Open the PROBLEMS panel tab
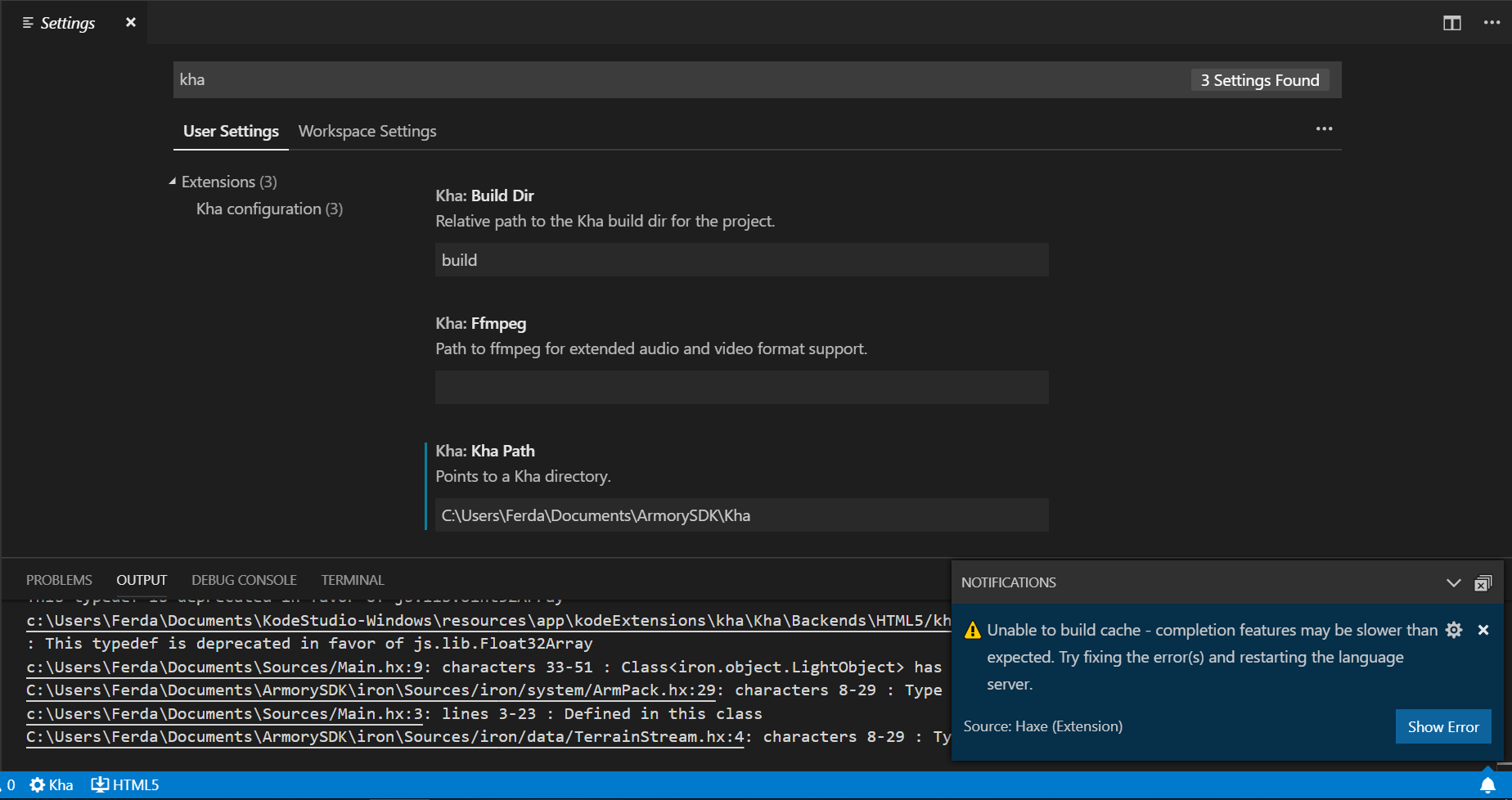The image size is (1512, 800). tap(59, 580)
